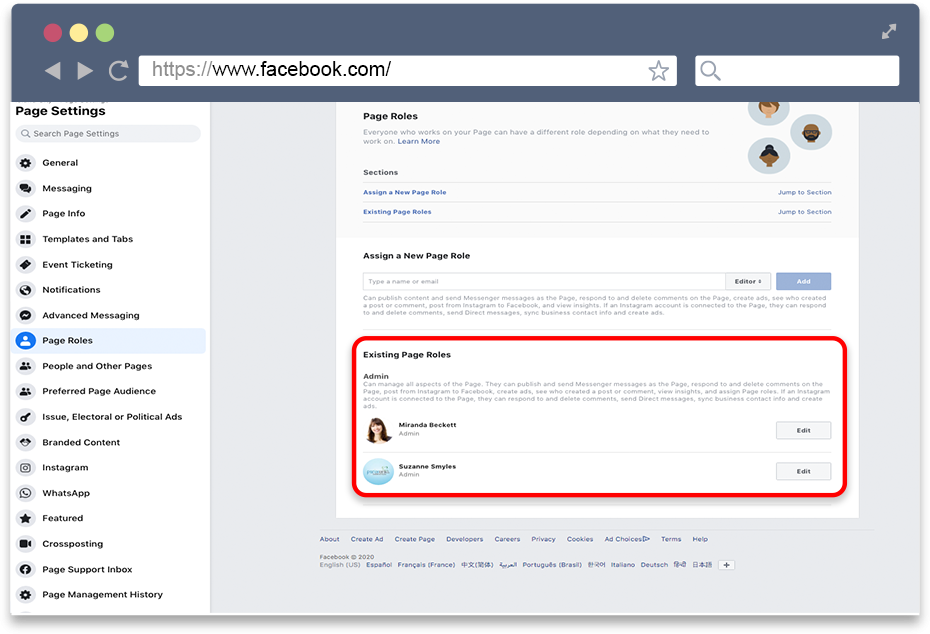Edit Miranda Beckett's admin role
Viewport: 930px width, 634px height.
coord(803,431)
